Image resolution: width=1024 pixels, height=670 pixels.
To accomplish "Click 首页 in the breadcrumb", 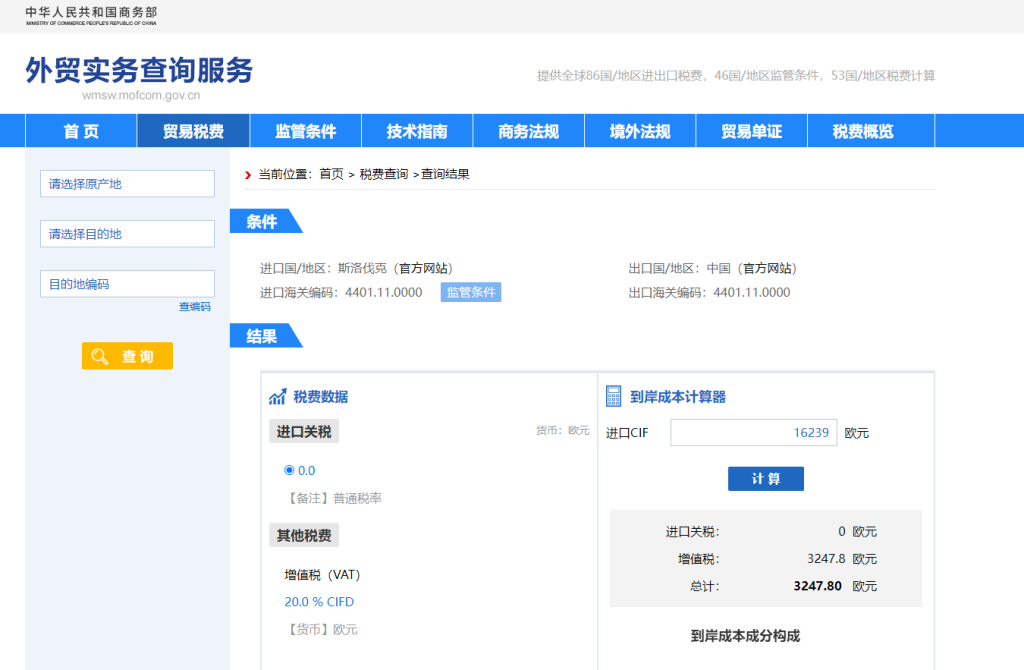I will click(x=331, y=174).
